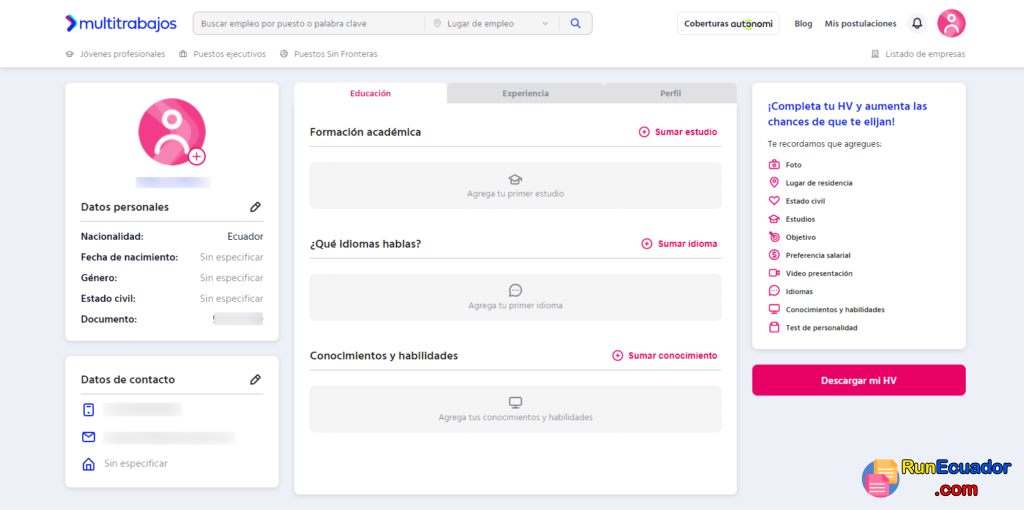This screenshot has height=510, width=1024.
Task: Click the video camera icon beside Video presentación
Action: [774, 273]
